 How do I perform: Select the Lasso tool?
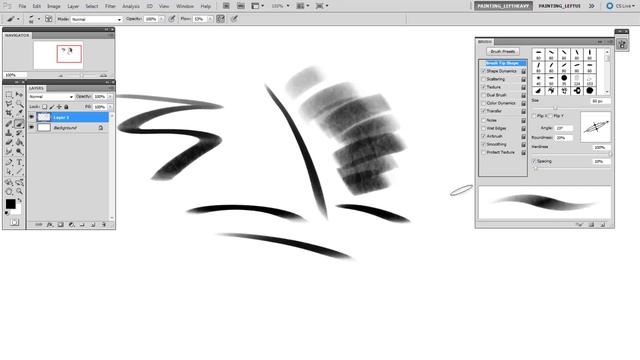click(x=9, y=104)
